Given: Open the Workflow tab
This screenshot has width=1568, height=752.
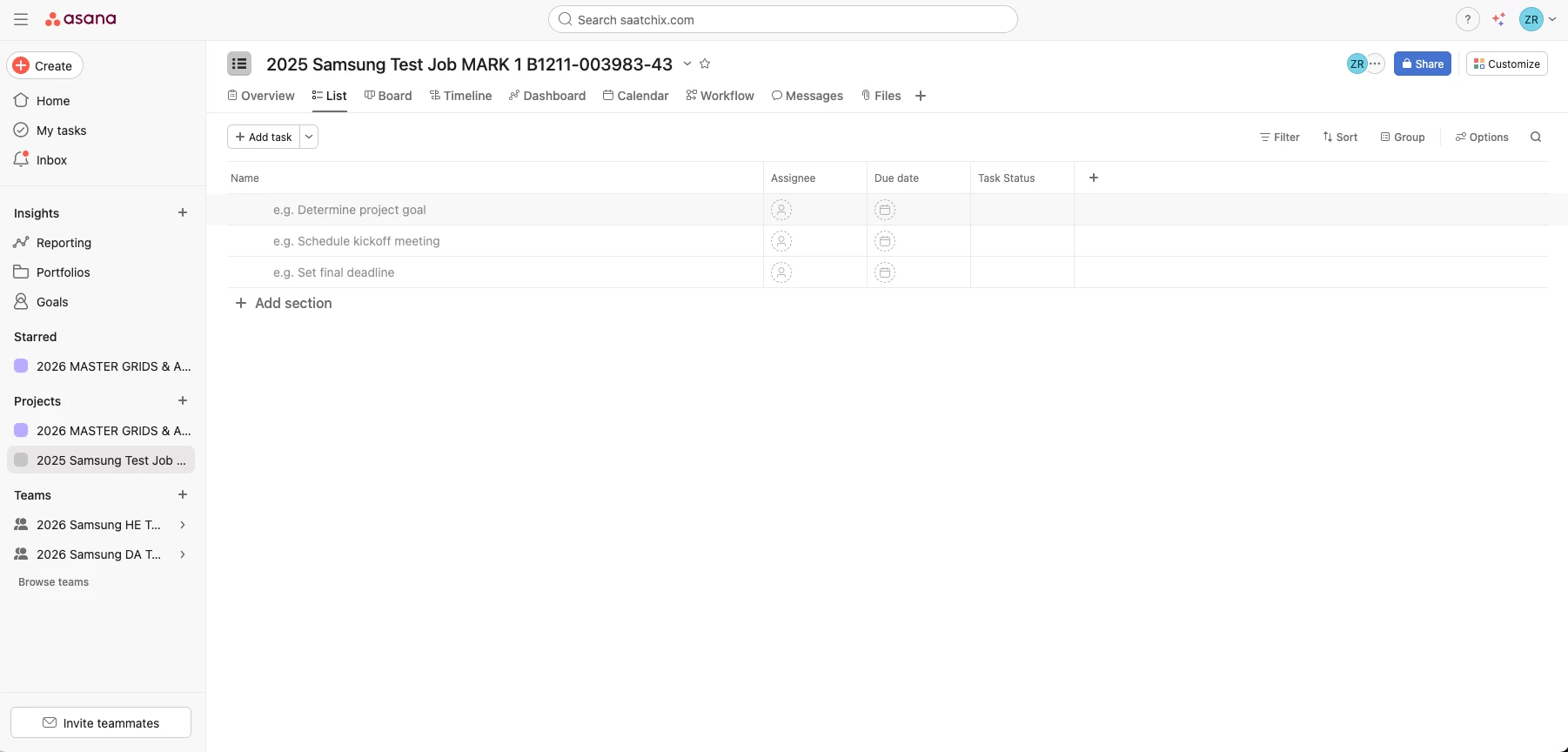Looking at the screenshot, I should point(720,96).
